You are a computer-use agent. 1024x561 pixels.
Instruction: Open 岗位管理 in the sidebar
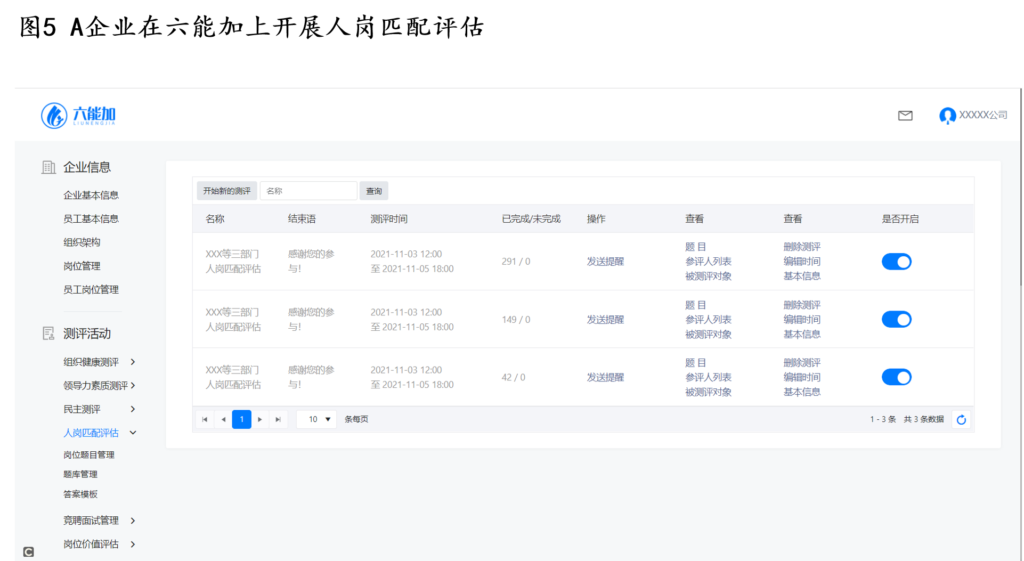tap(82, 266)
